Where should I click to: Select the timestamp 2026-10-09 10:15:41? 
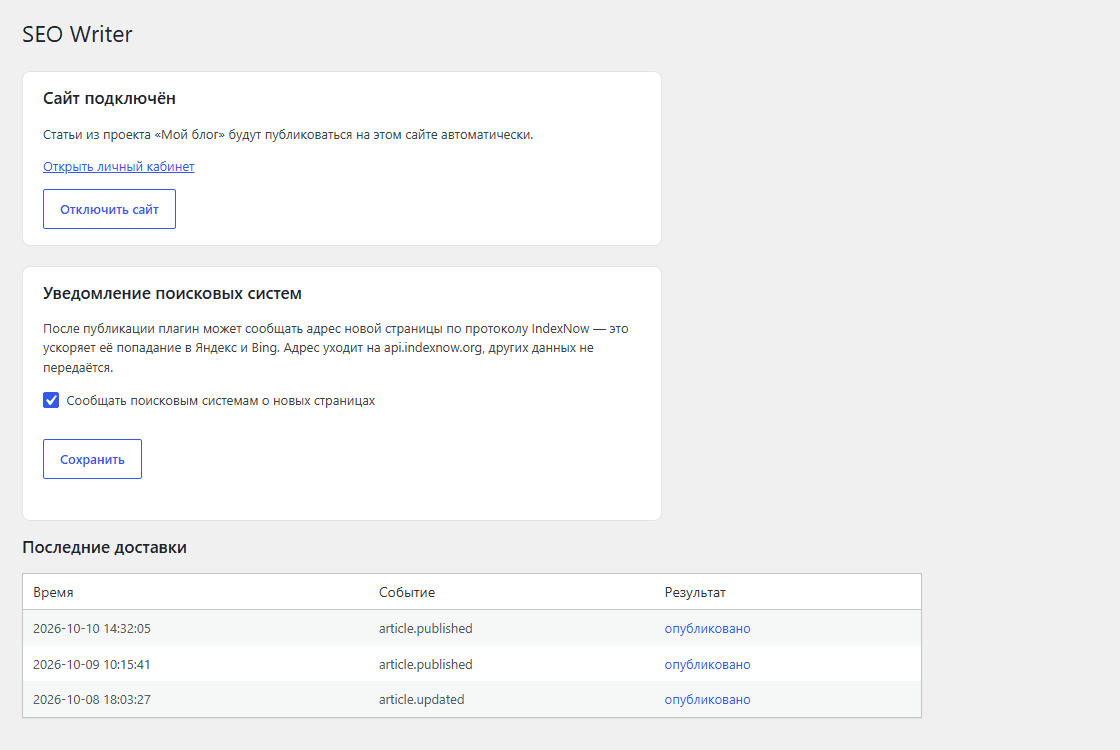tap(91, 664)
